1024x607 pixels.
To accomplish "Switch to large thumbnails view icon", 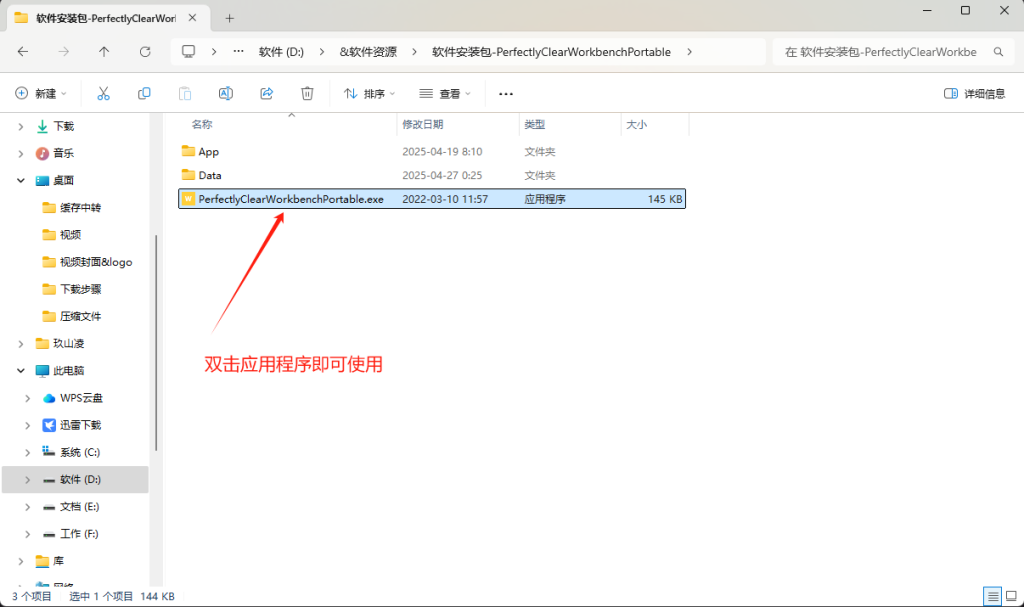I will [x=1012, y=596].
